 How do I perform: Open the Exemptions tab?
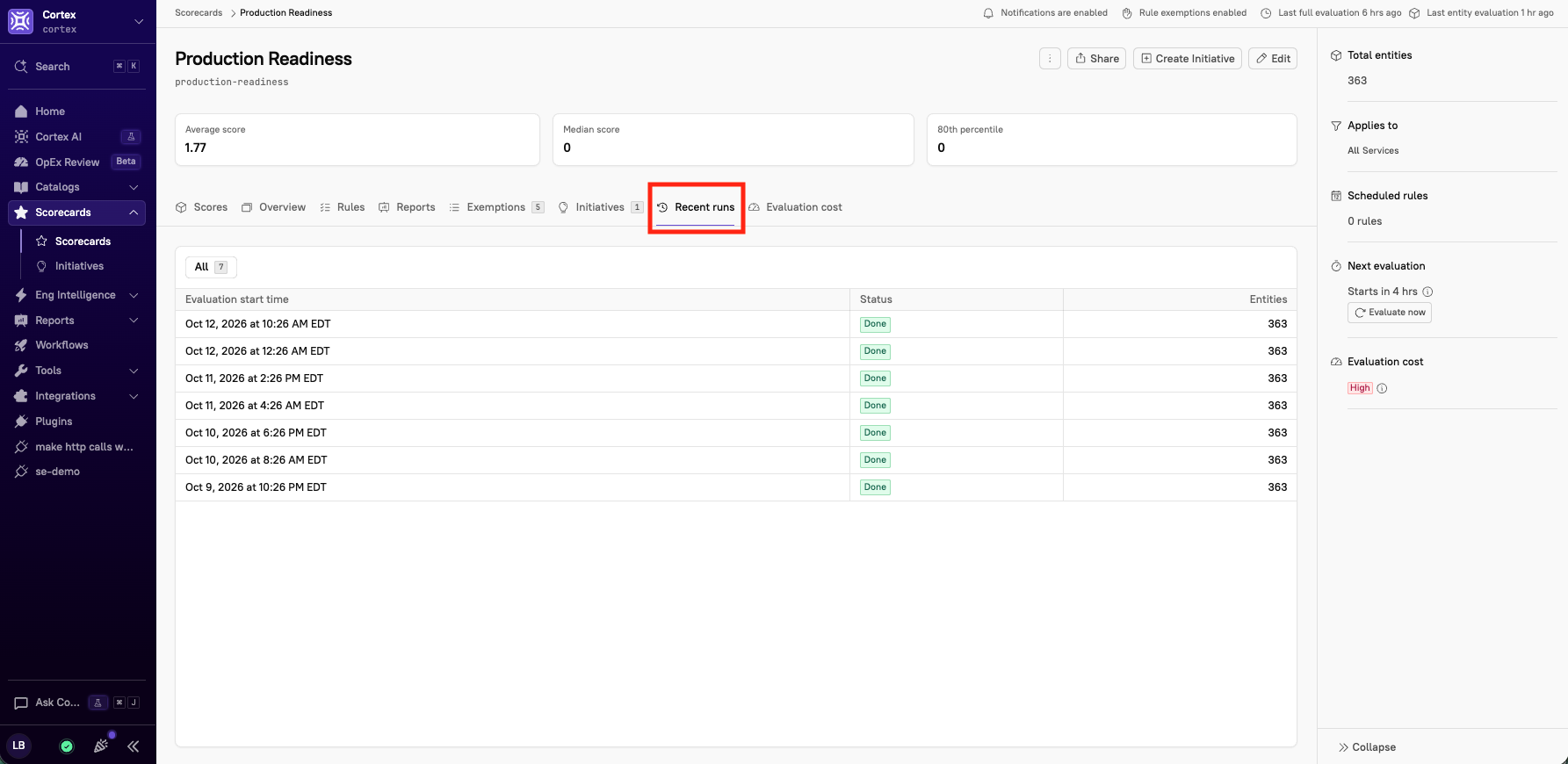point(496,207)
